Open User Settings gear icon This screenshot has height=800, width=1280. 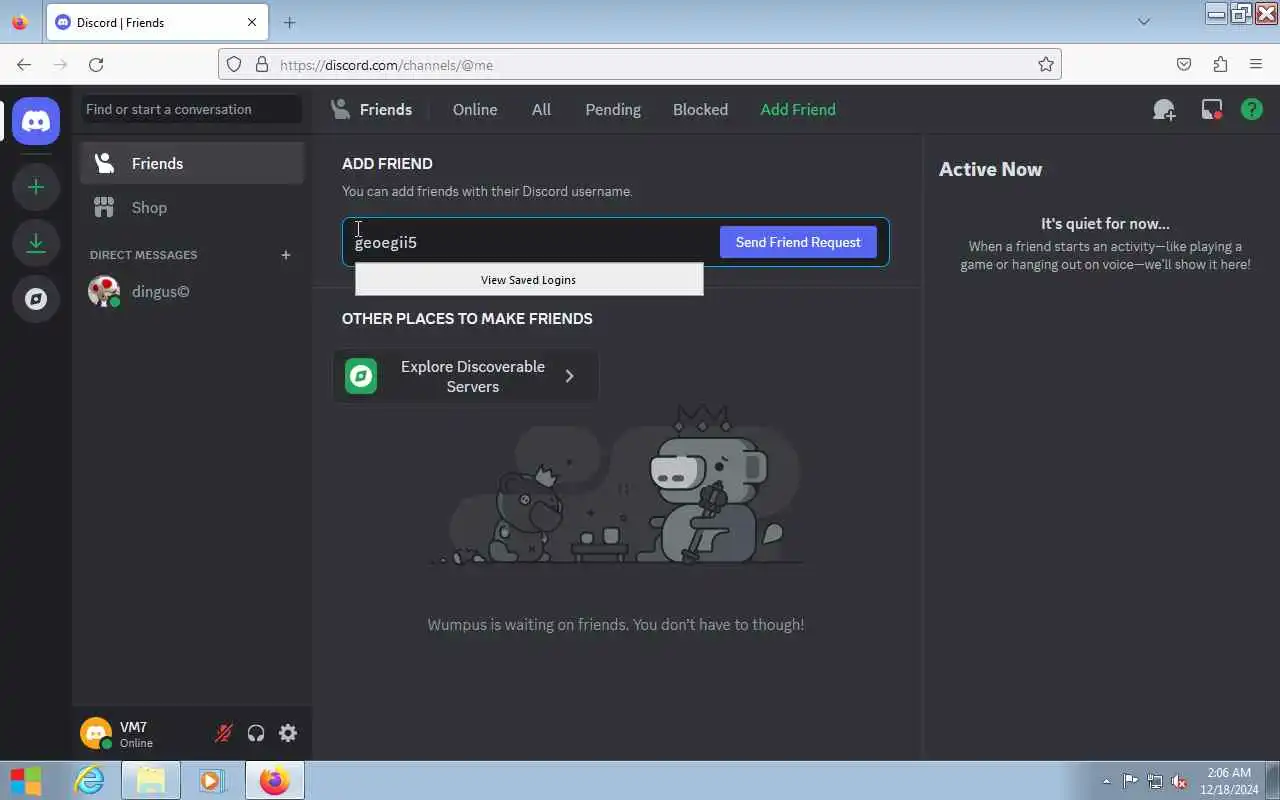click(x=288, y=733)
